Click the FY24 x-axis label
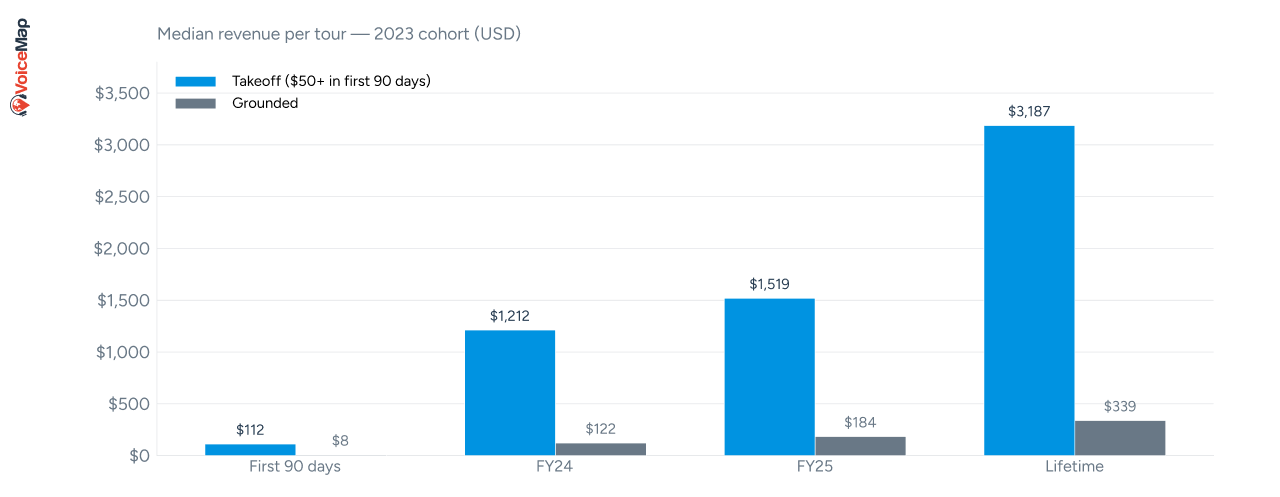The width and height of the screenshot is (1280, 497). point(555,467)
